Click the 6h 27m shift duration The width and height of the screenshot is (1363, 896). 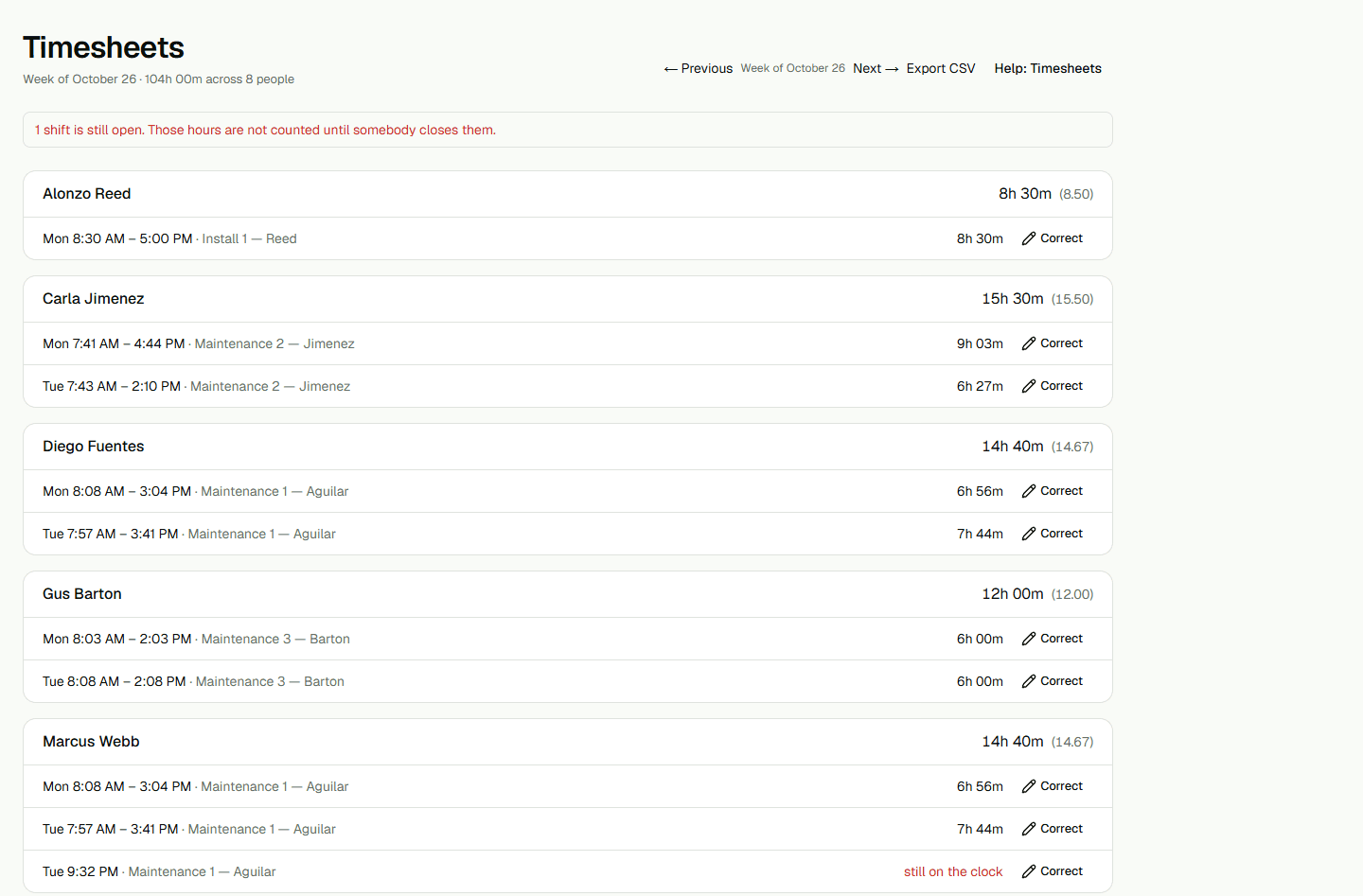[x=980, y=386]
